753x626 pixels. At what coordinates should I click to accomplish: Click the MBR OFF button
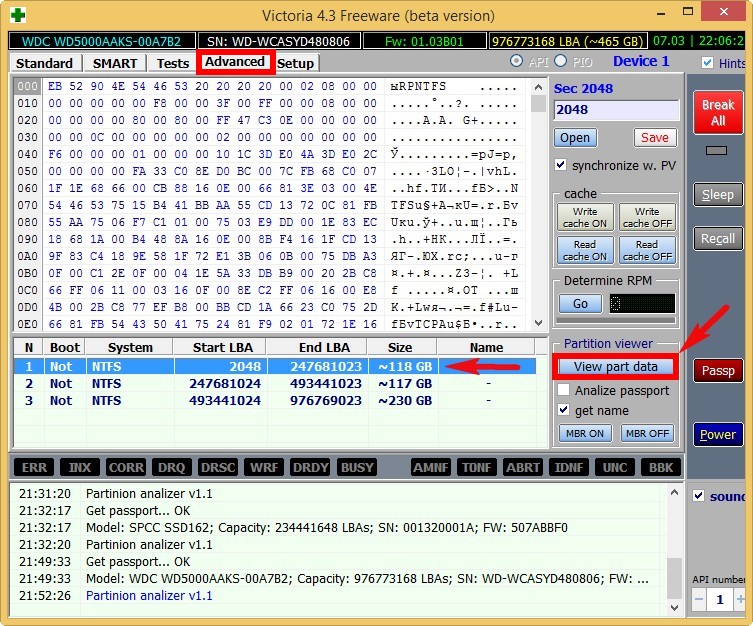(x=647, y=433)
